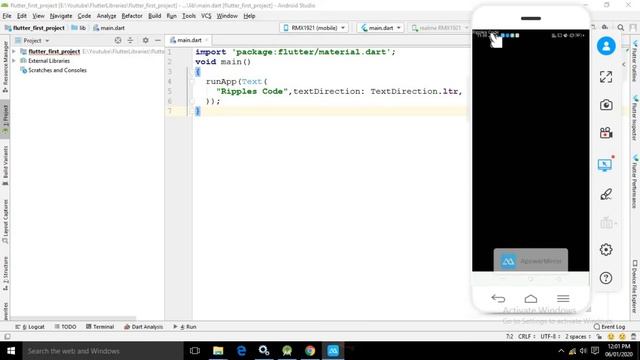Open Google Chrome from taskbar
This screenshot has width=640, height=360.
[310, 351]
